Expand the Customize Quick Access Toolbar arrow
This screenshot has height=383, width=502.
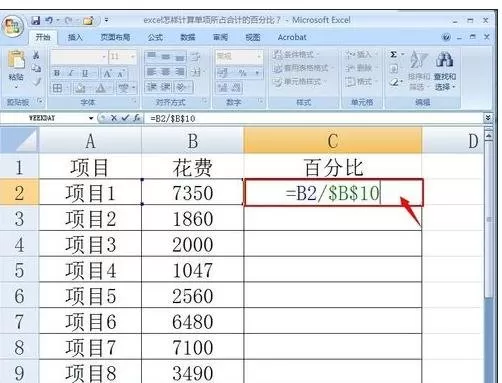click(106, 20)
